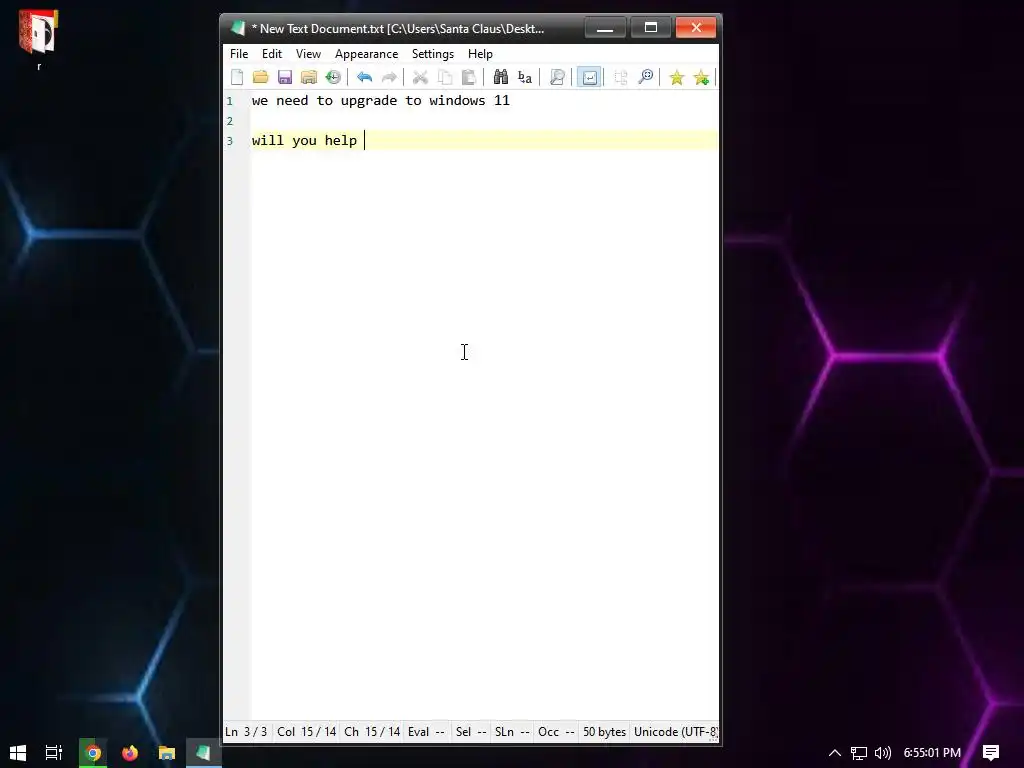Click the network tray icon
The width and height of the screenshot is (1024, 768).
pyautogui.click(x=859, y=753)
